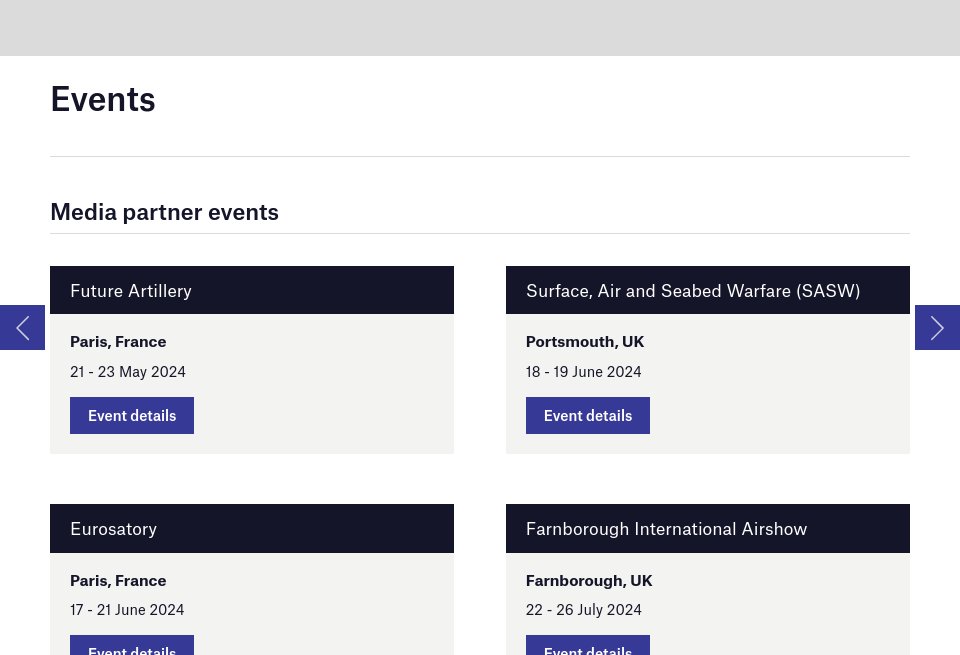Click the 17 - 21 June 2024 date
Viewport: 960px width, 655px height.
coord(127,610)
